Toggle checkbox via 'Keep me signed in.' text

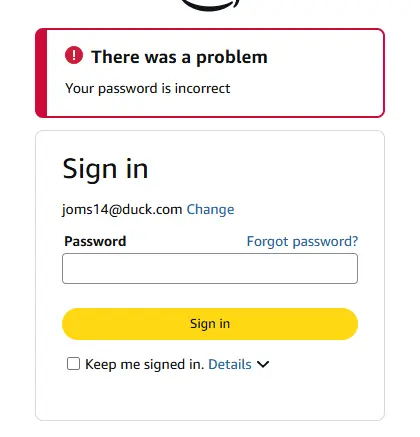(x=145, y=364)
